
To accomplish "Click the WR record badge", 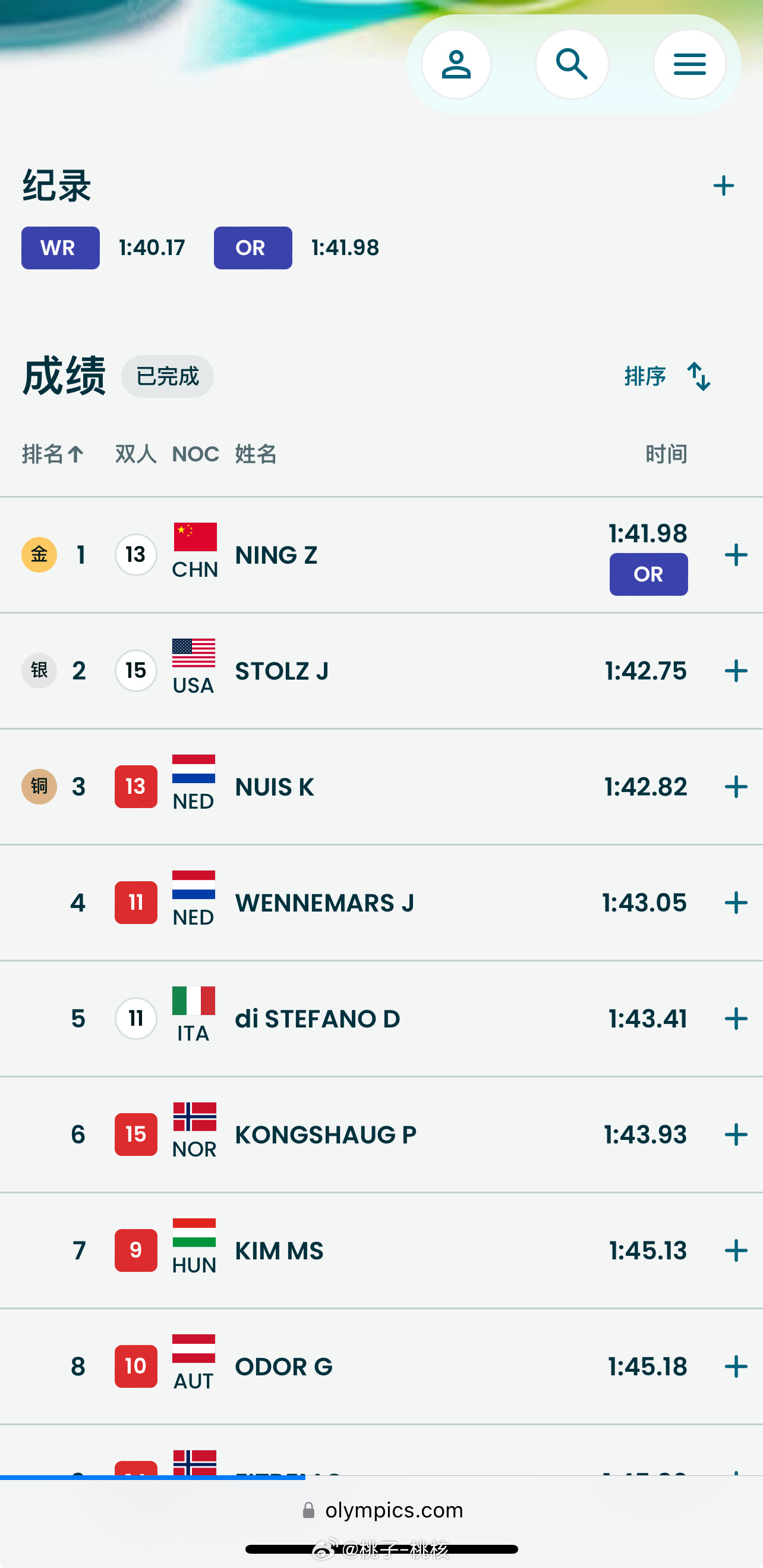I will tap(60, 248).
